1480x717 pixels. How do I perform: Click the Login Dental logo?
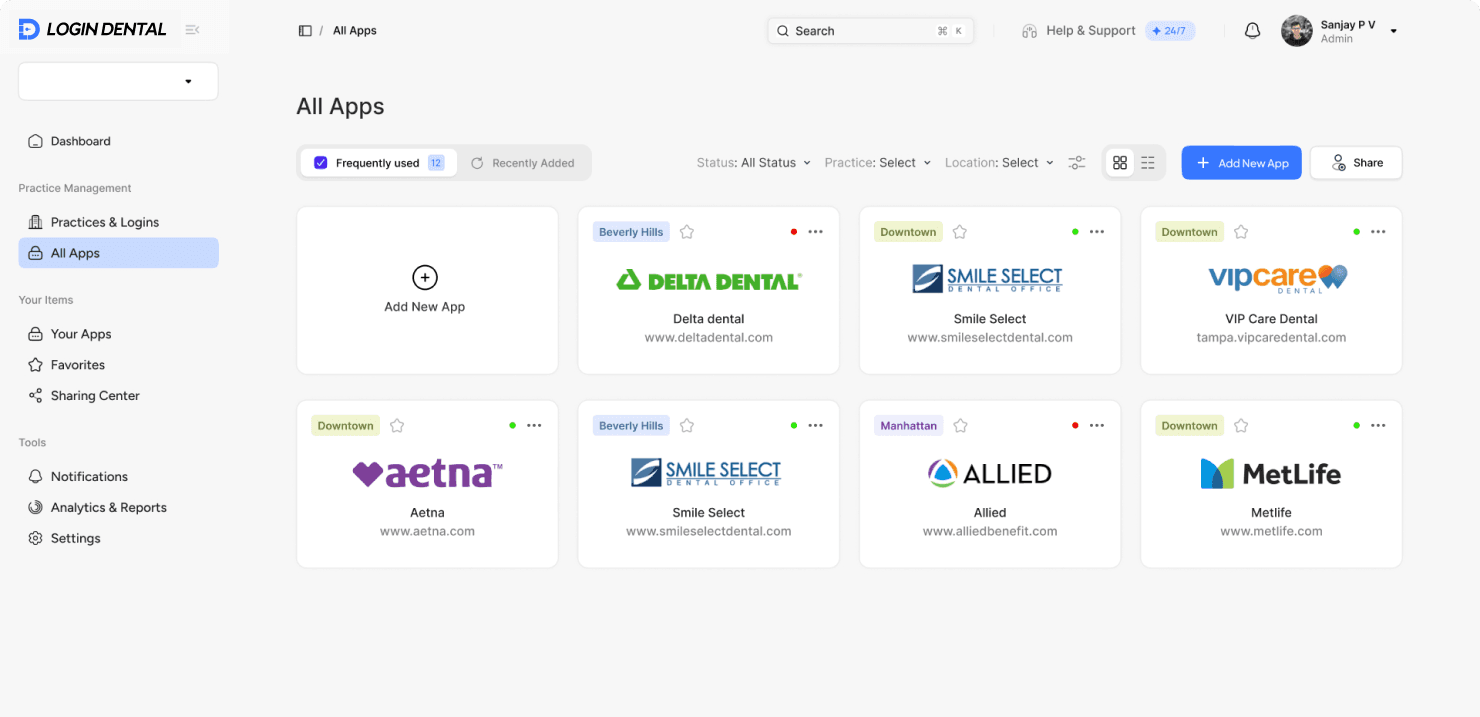click(92, 29)
